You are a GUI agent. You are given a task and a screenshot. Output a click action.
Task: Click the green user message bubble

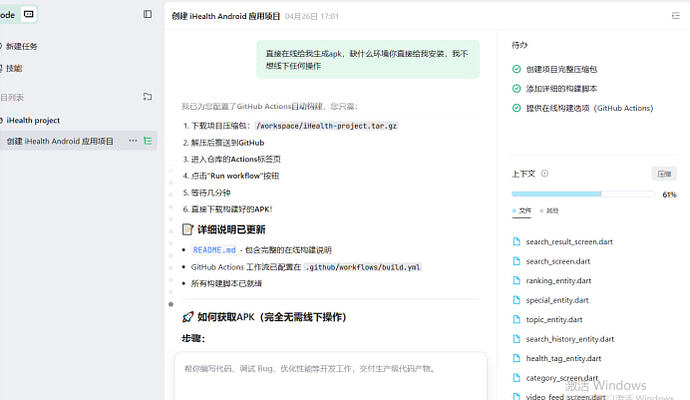tap(368, 59)
